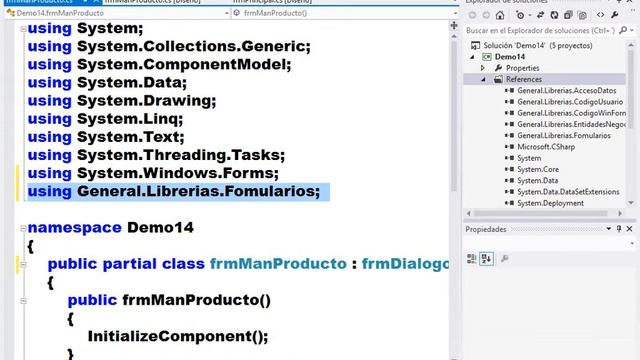Click the reference icon beside System

tap(509, 158)
